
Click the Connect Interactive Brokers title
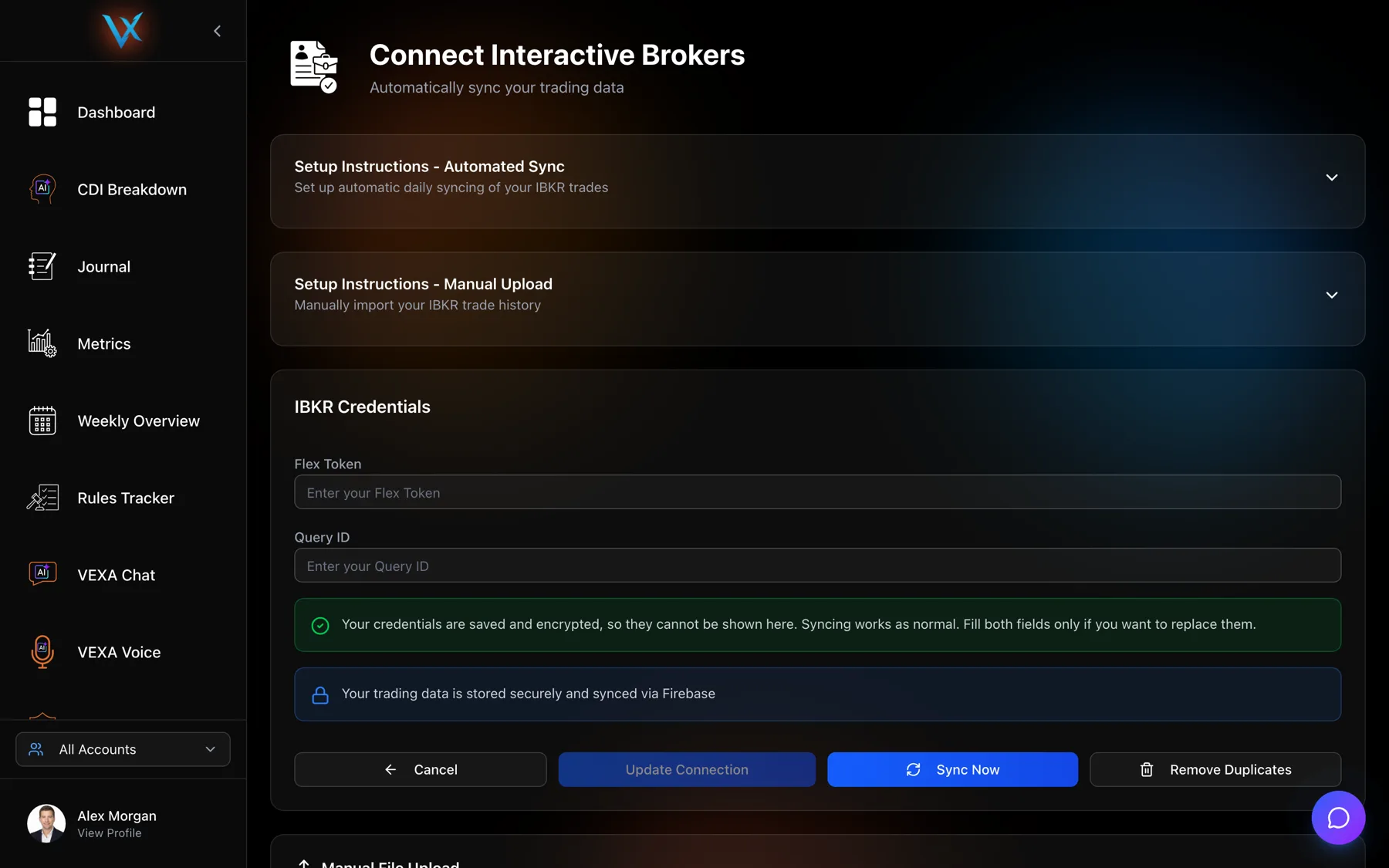557,55
